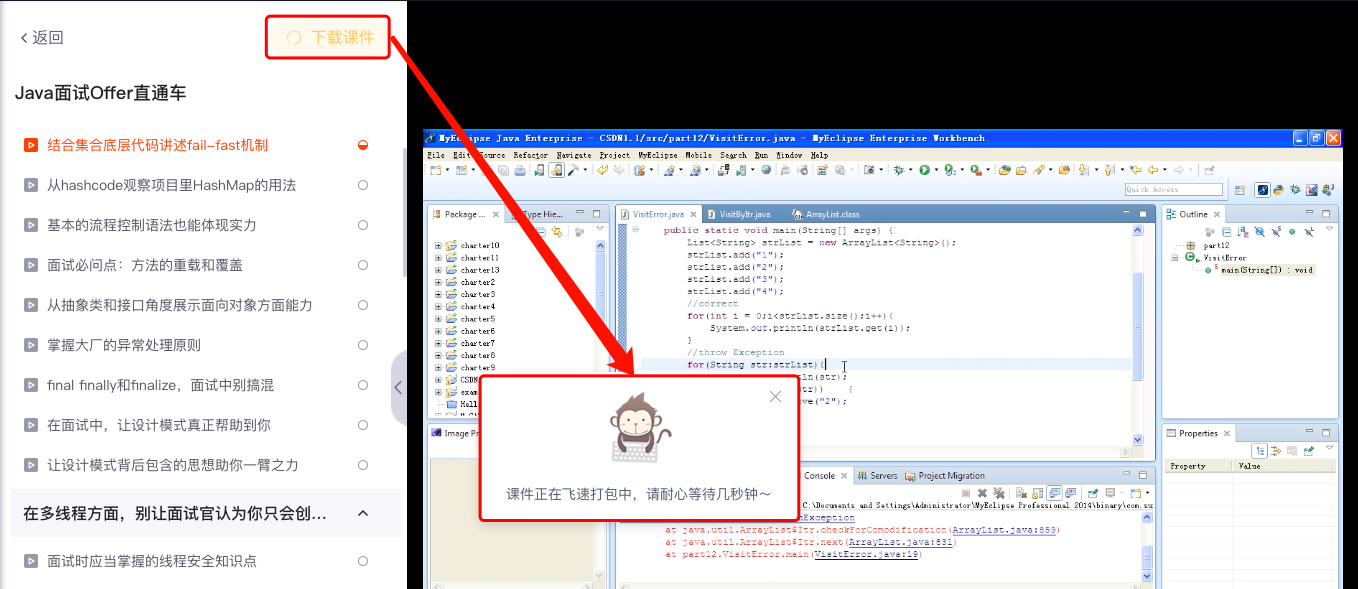This screenshot has width=1358, height=589.
Task: Click the course list scrollbar
Action: [x=404, y=212]
